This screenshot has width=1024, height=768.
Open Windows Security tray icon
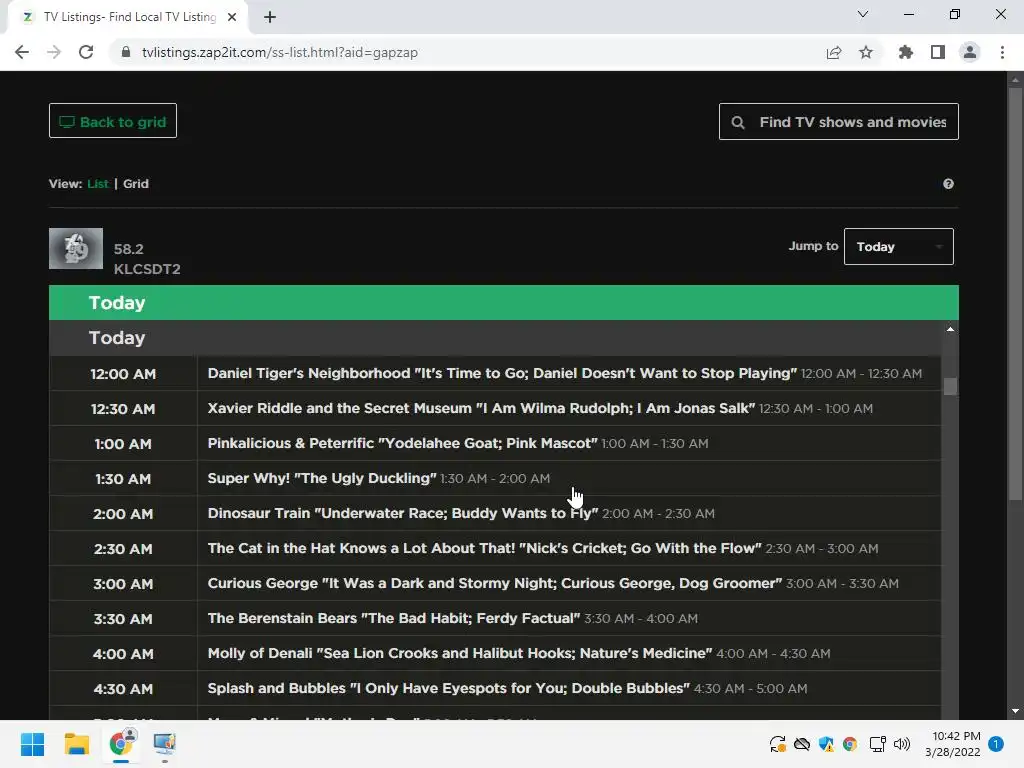[826, 744]
